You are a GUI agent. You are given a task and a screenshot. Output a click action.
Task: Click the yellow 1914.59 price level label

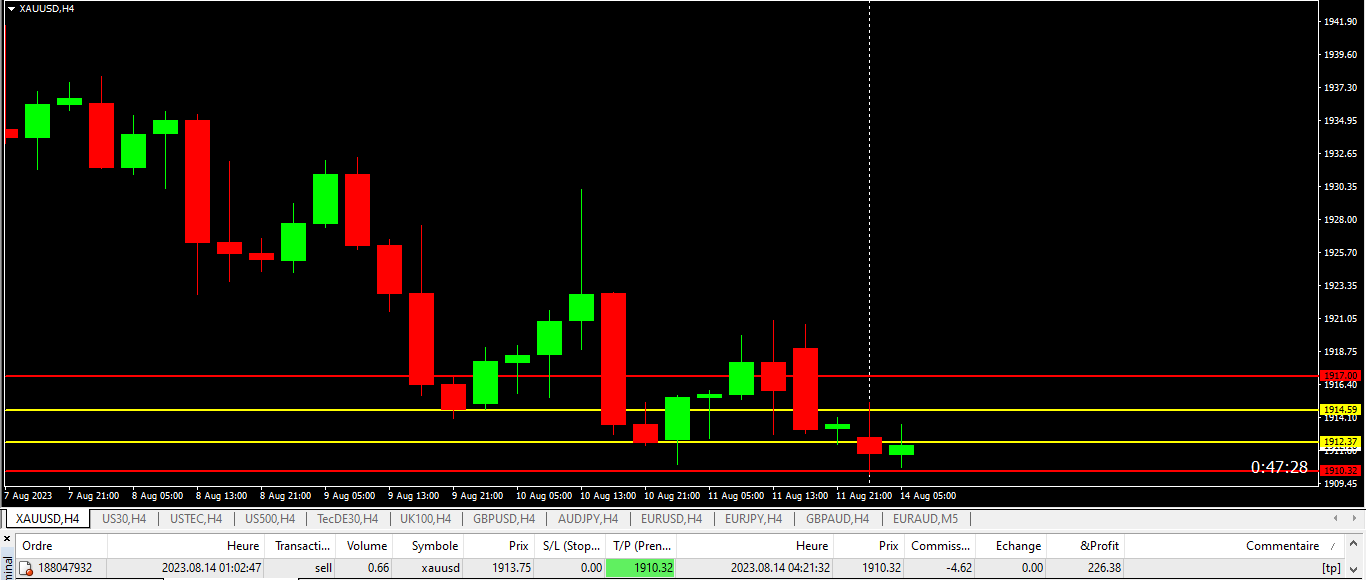coord(1340,410)
